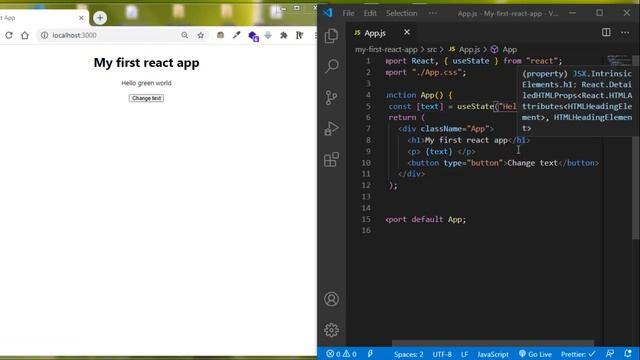Change Spaces: 2 indentation setting

[408, 354]
